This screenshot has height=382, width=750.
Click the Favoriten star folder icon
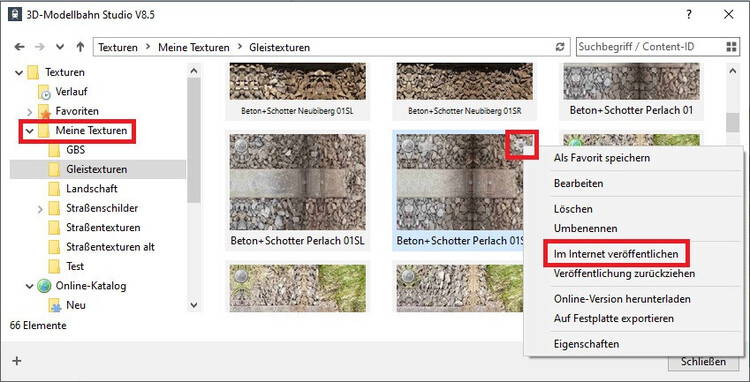(x=44, y=111)
